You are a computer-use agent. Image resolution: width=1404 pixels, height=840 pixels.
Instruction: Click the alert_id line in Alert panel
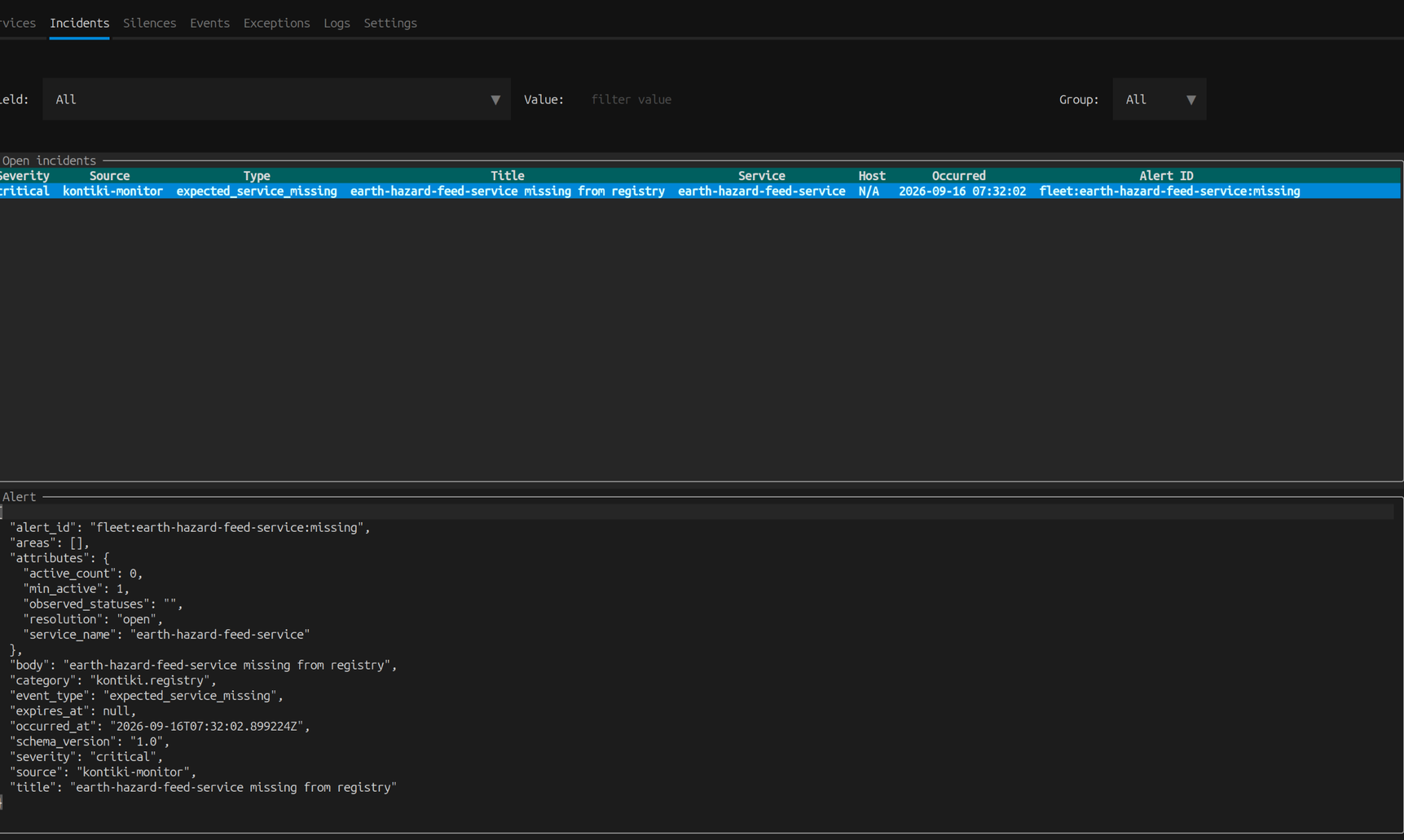pyautogui.click(x=190, y=528)
